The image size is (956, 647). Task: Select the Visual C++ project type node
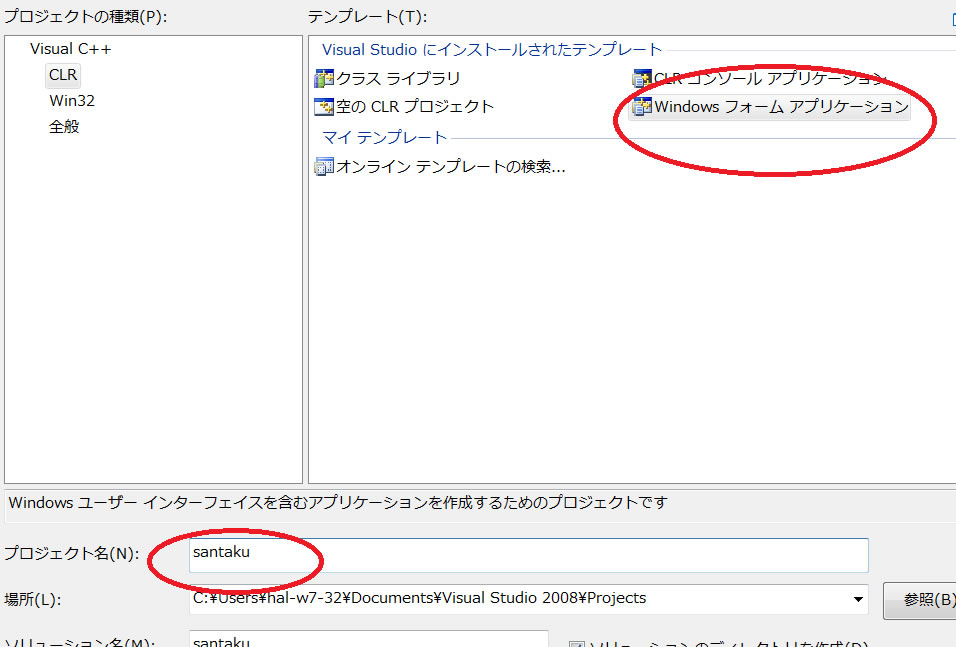pos(70,49)
